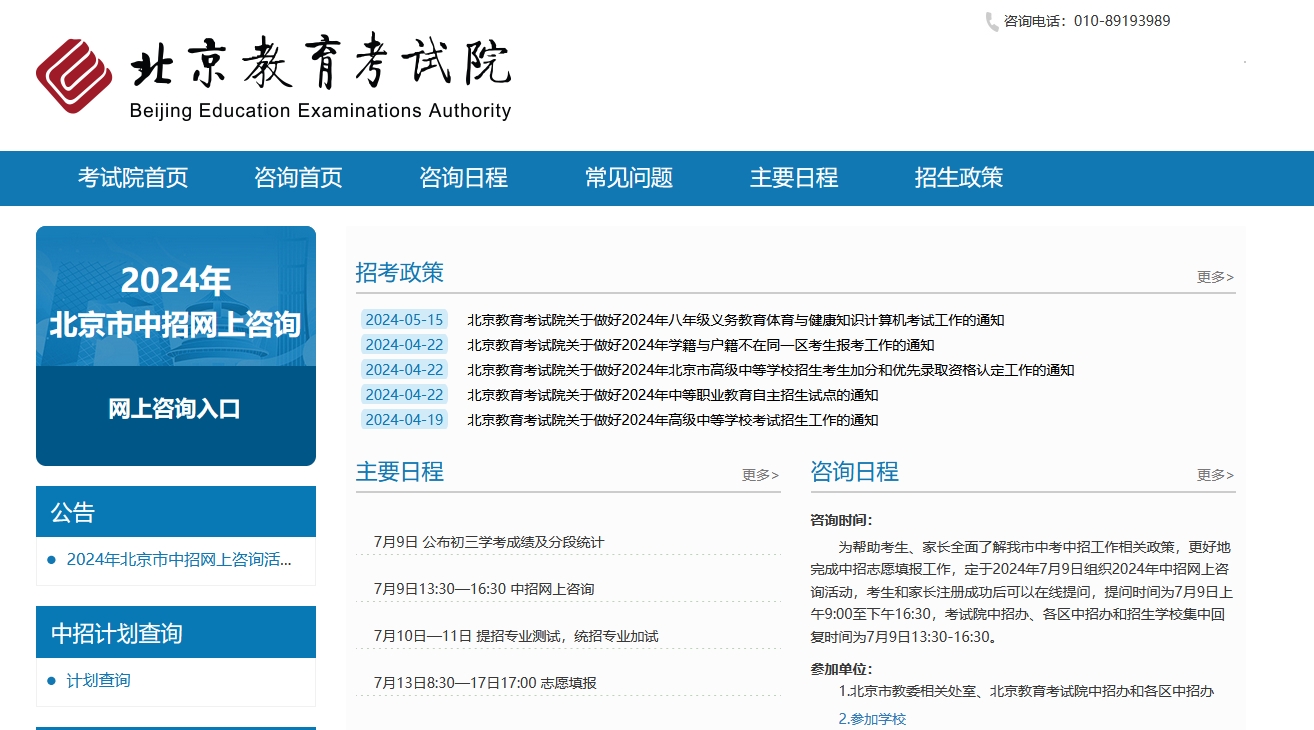Open the 2024年北京市中招网上咨询活... announcement link
Screen dimensions: 1314x730
(x=179, y=560)
